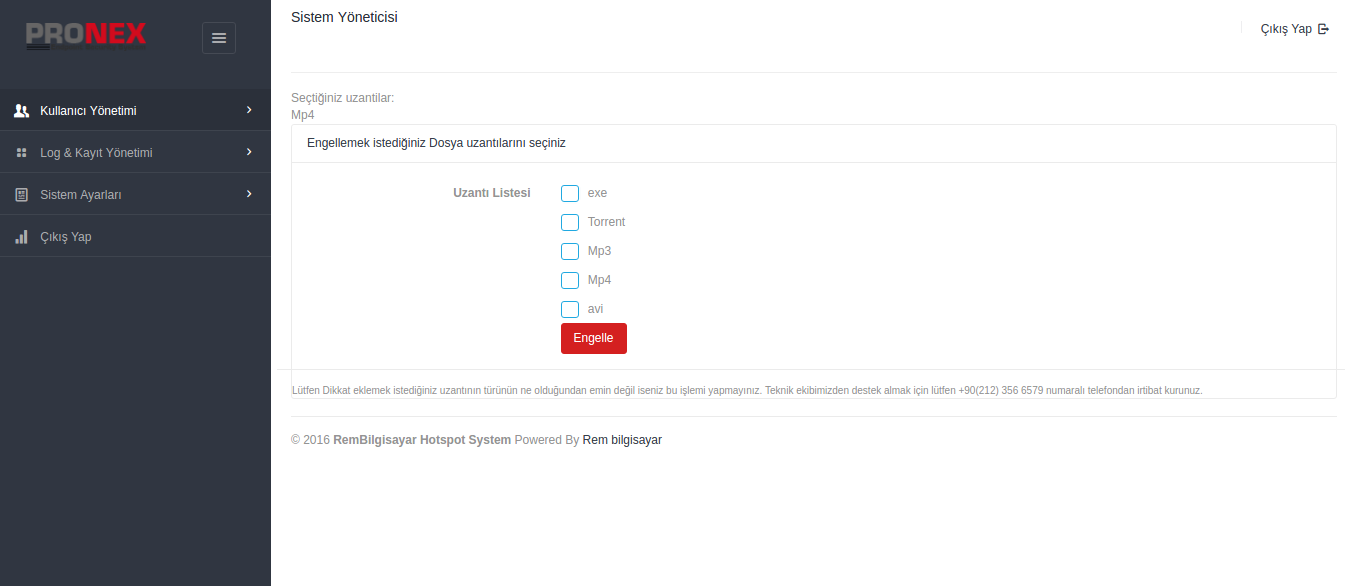Click the bar chart icon beside sidebar Çıkış Yap
Viewport: 1345px width, 586px height.
pyautogui.click(x=21, y=237)
